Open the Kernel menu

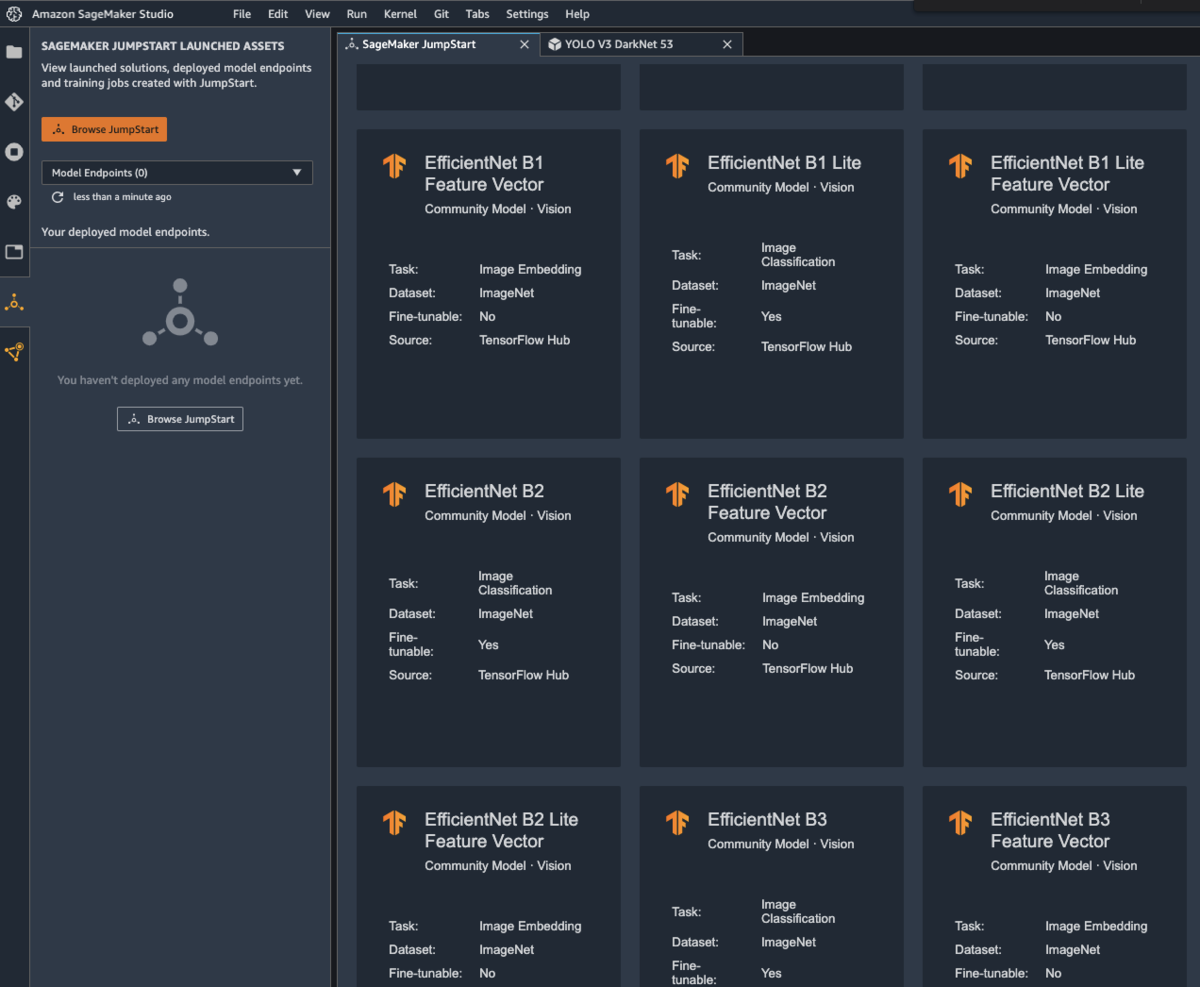400,14
